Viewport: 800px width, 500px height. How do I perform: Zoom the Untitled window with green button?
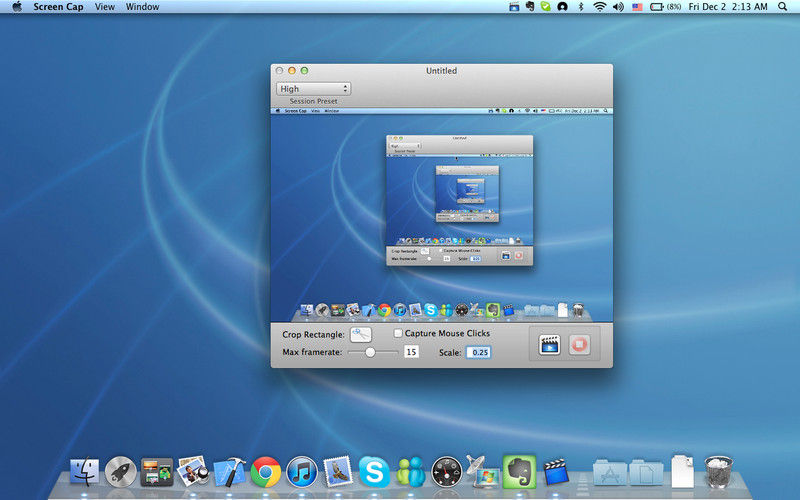(x=305, y=70)
